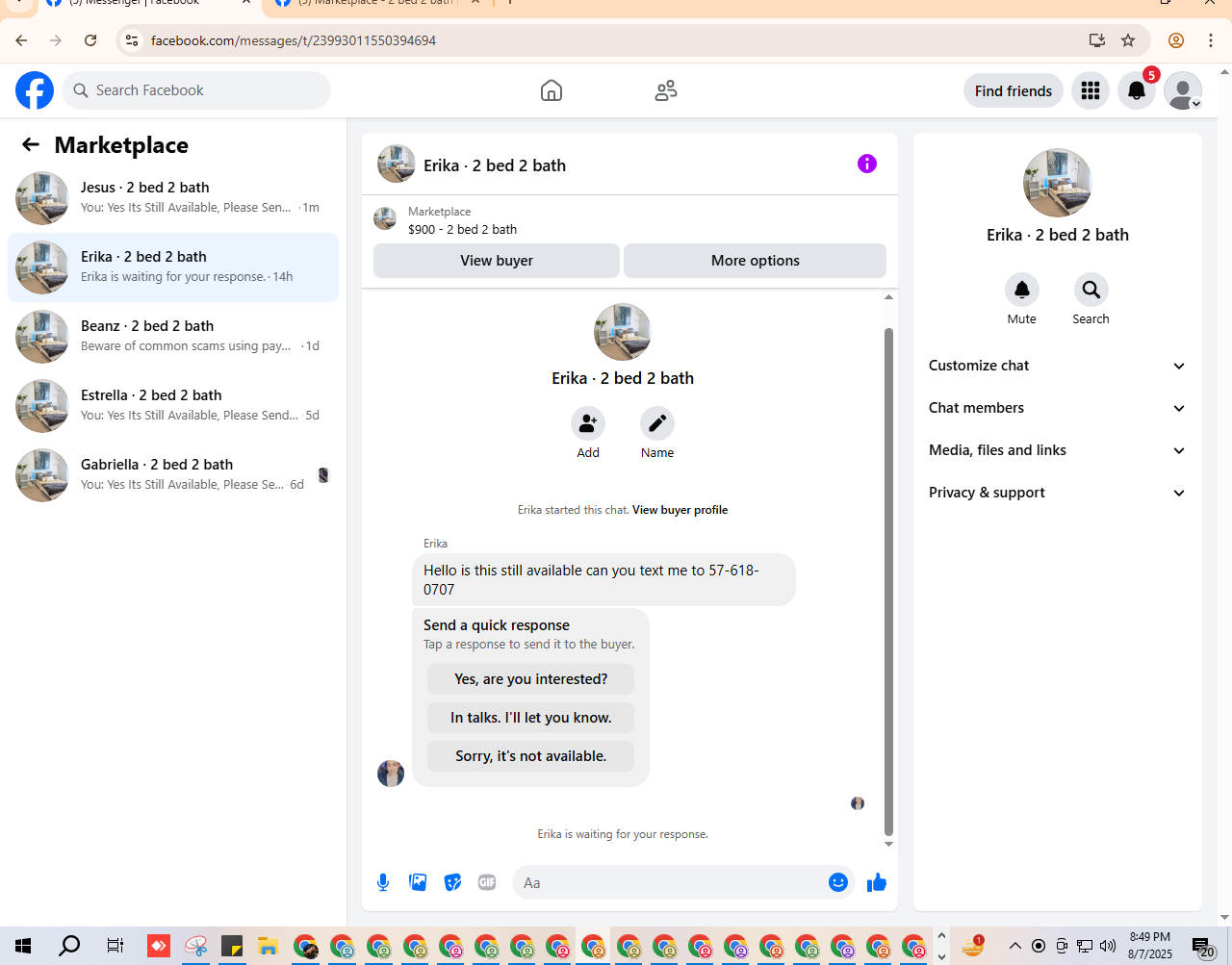Navigate back with the browser back arrow
Image resolution: width=1232 pixels, height=965 pixels.
[x=21, y=40]
